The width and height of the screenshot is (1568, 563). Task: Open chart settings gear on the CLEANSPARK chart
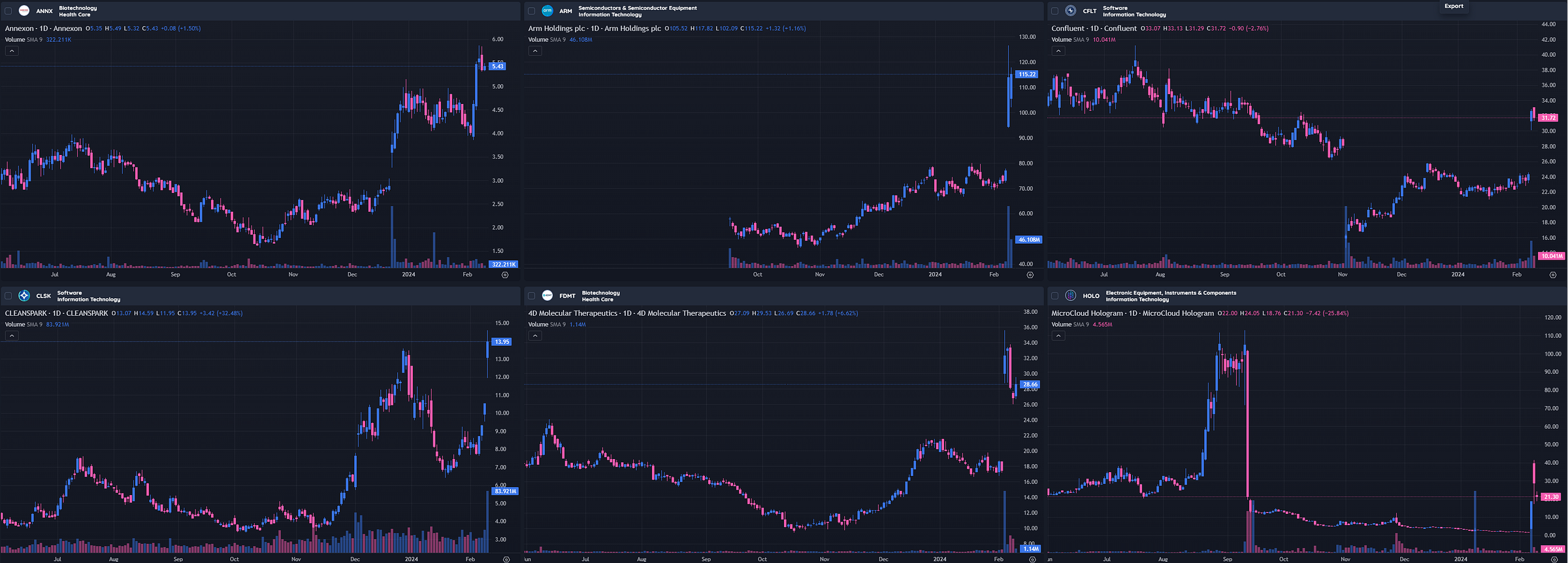[x=506, y=559]
